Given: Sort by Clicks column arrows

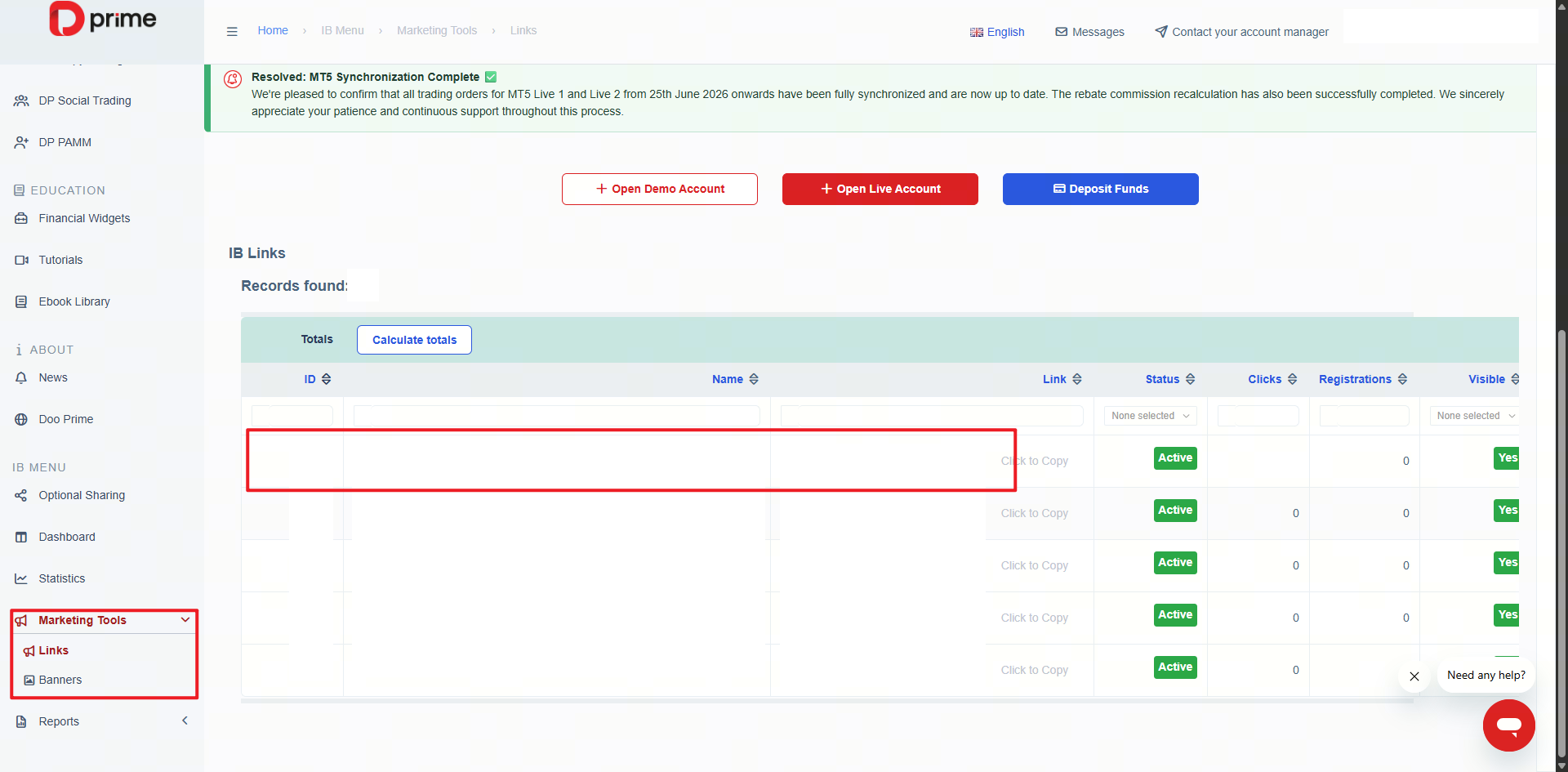Looking at the screenshot, I should (x=1292, y=379).
